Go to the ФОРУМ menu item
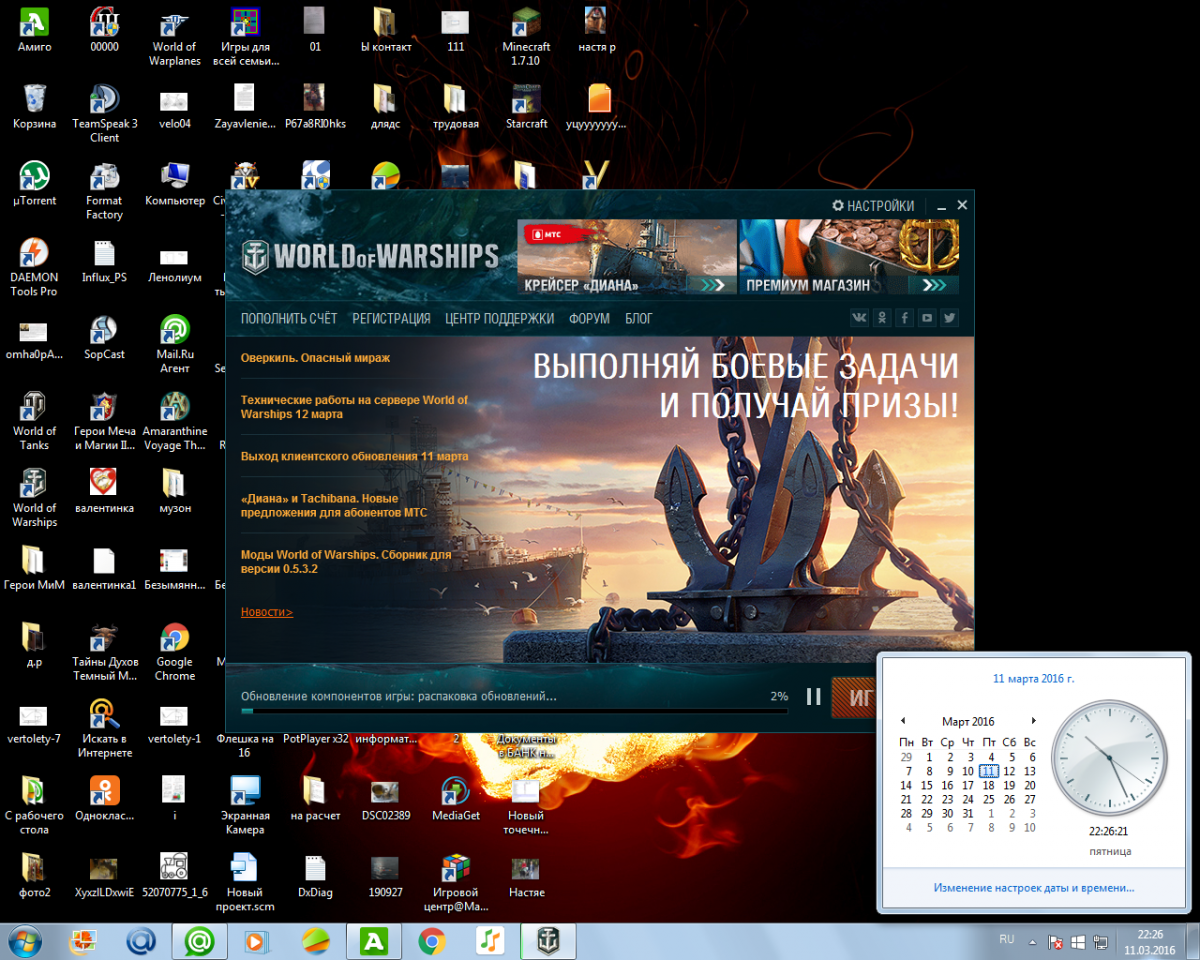This screenshot has width=1200, height=960. pos(589,319)
